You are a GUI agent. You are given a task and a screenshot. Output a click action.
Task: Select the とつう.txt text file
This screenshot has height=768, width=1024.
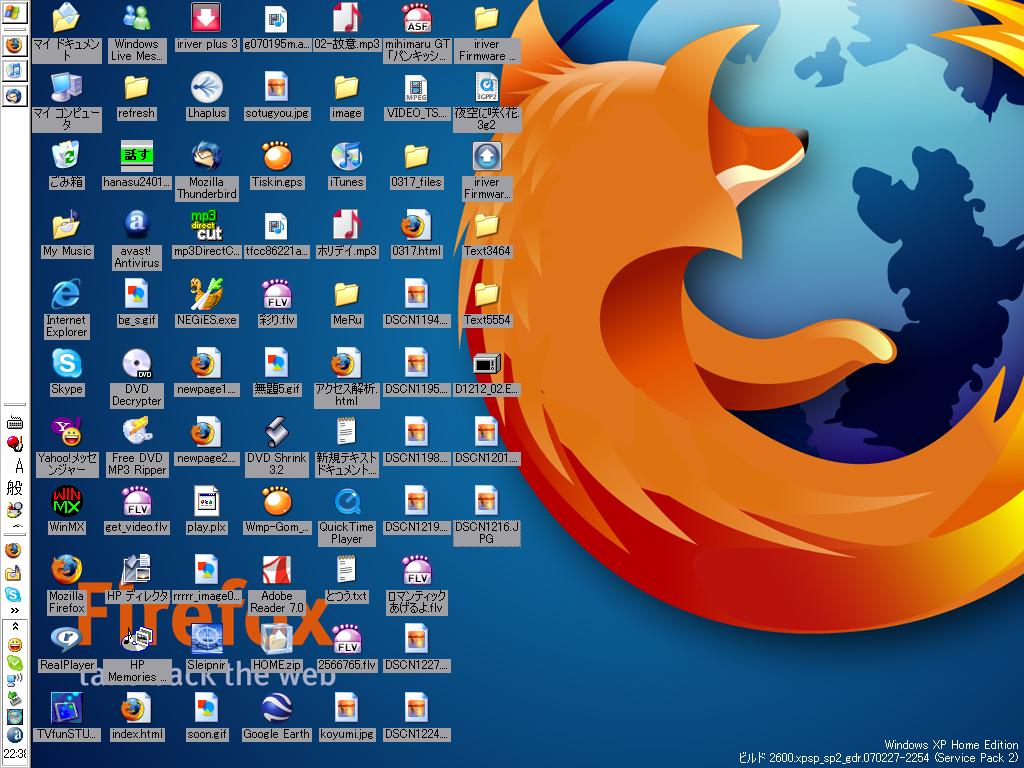coord(346,578)
